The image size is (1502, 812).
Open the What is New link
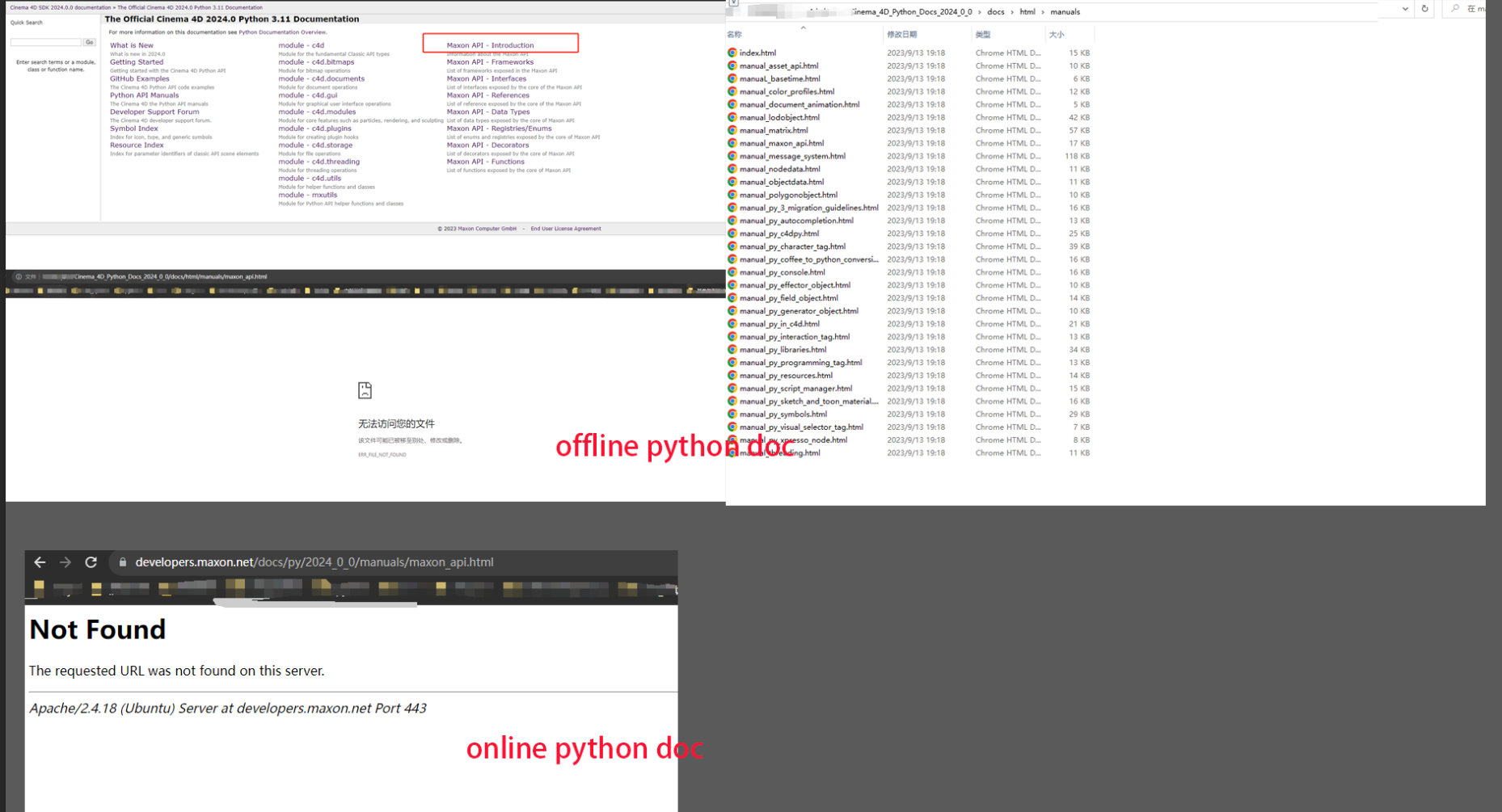132,45
